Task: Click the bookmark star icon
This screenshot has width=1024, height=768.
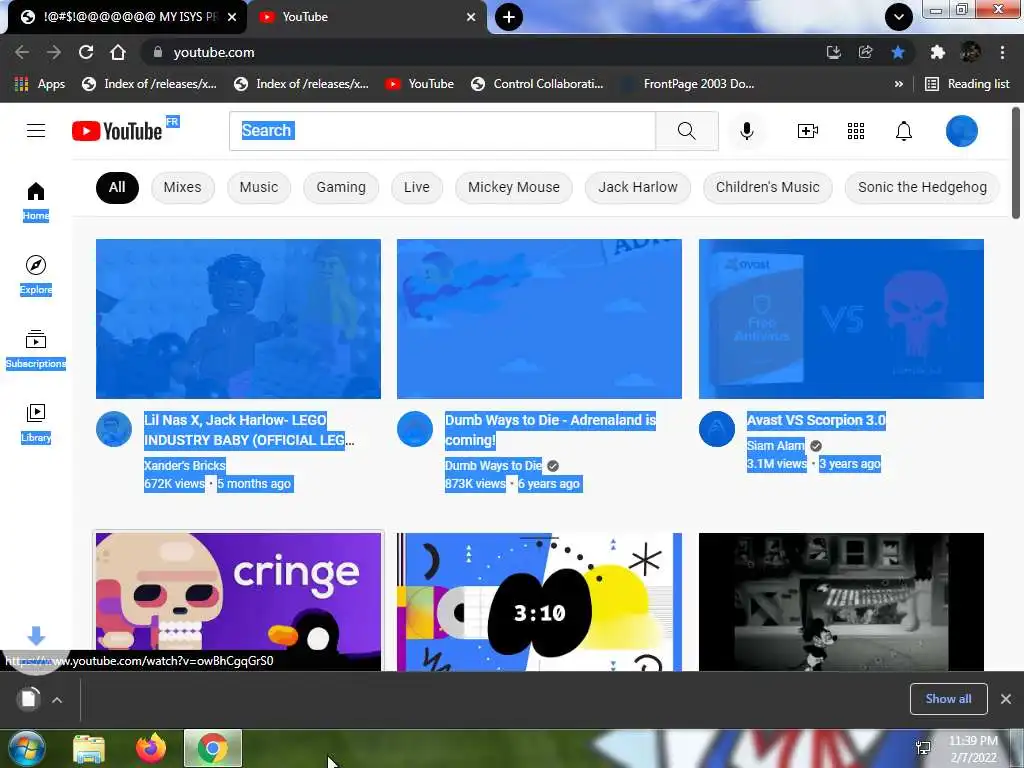Action: [898, 52]
